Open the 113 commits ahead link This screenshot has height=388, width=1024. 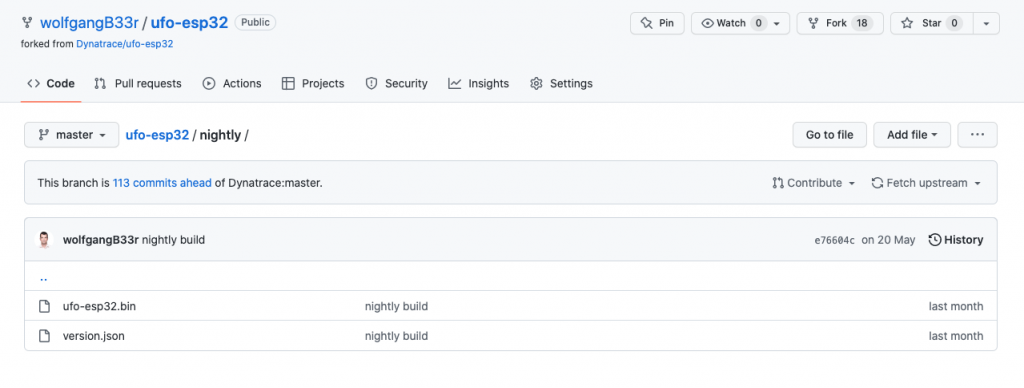click(162, 183)
